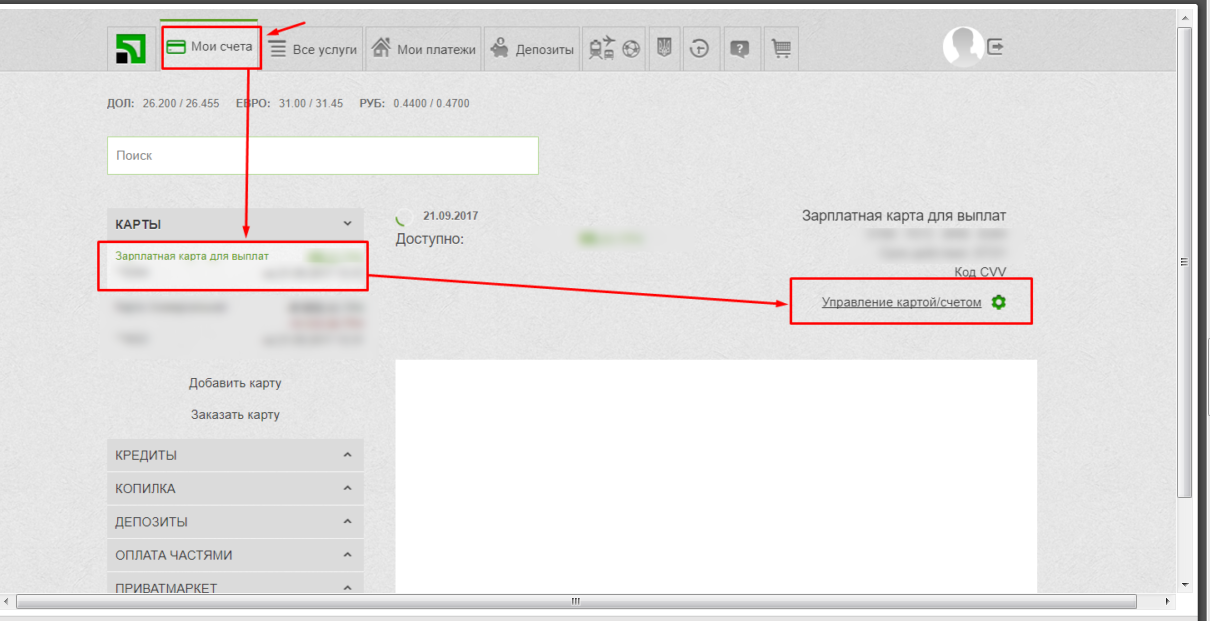The width and height of the screenshot is (1210, 621).
Task: Click the logout icon beside avatar
Action: (996, 46)
